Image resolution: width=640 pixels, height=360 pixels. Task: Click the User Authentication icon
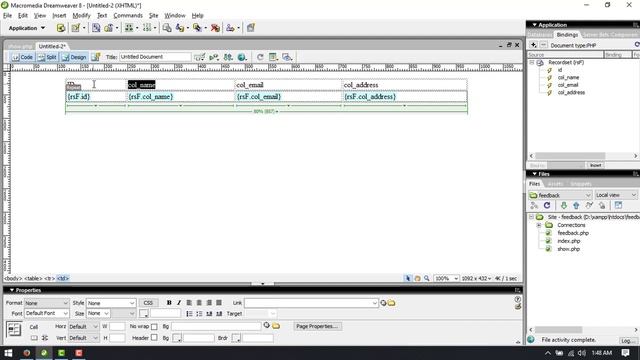pyautogui.click(x=230, y=28)
